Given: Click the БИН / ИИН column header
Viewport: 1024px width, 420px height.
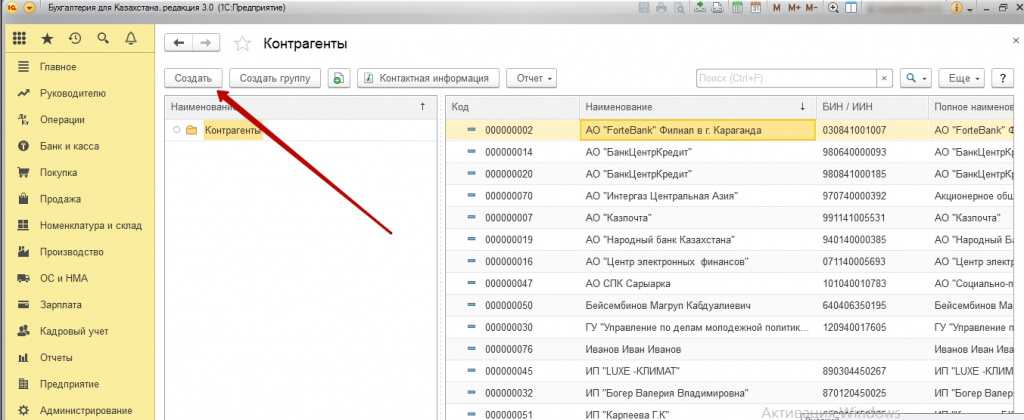Looking at the screenshot, I should 871,106.
